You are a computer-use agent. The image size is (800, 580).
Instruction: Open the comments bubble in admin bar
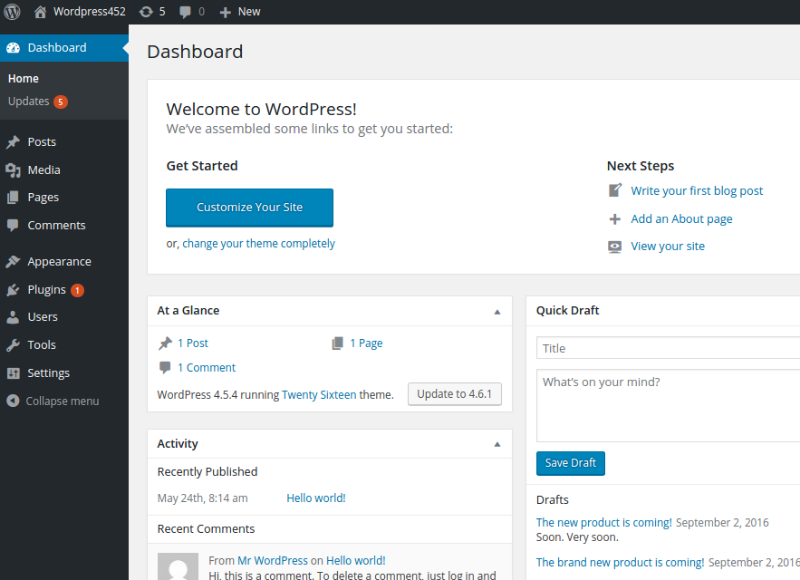coord(185,12)
